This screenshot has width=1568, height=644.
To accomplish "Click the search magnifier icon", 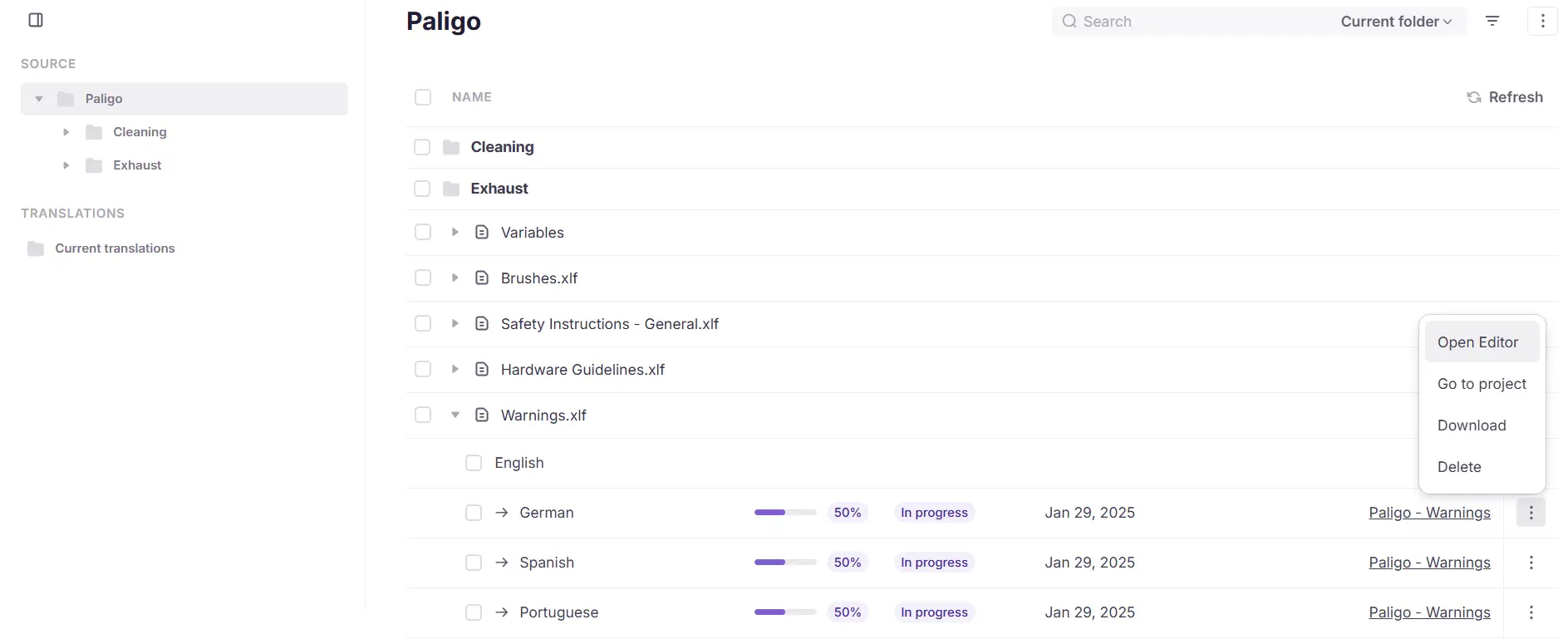I will tap(1069, 22).
